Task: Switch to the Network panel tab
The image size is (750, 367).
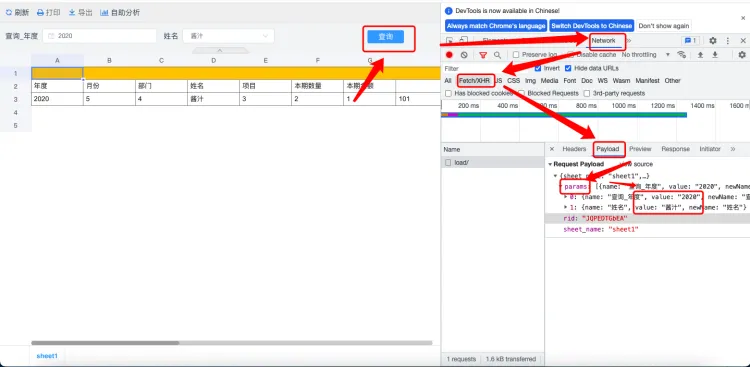Action: 603,41
